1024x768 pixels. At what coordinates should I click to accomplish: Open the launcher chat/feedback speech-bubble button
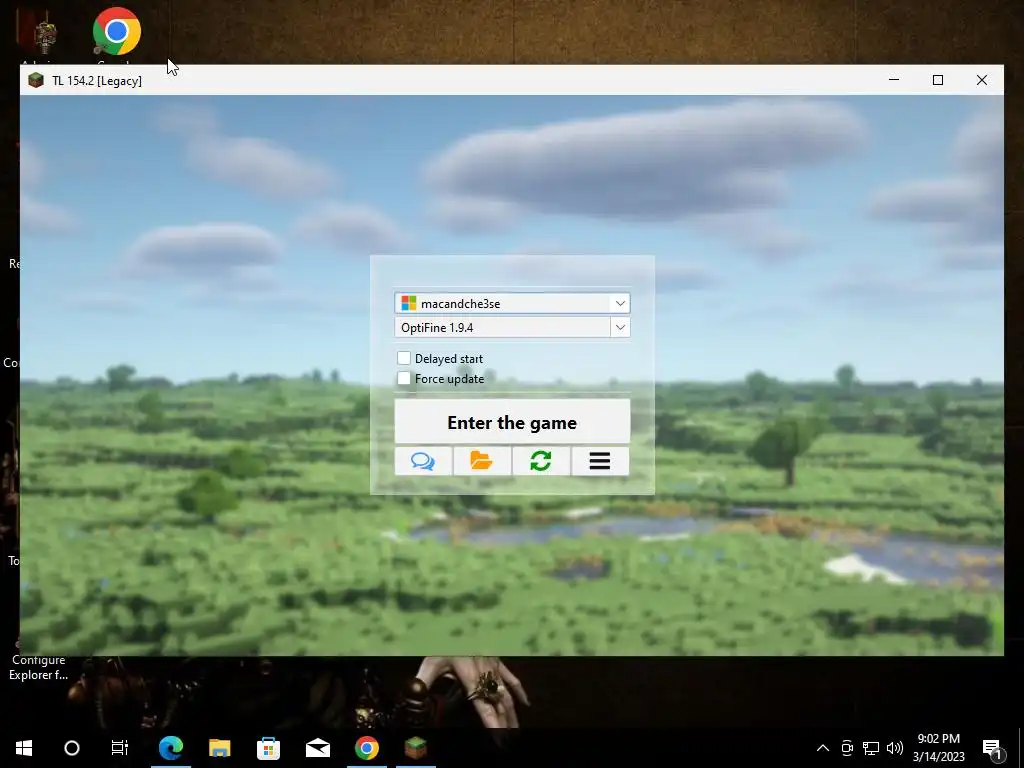[x=423, y=461]
